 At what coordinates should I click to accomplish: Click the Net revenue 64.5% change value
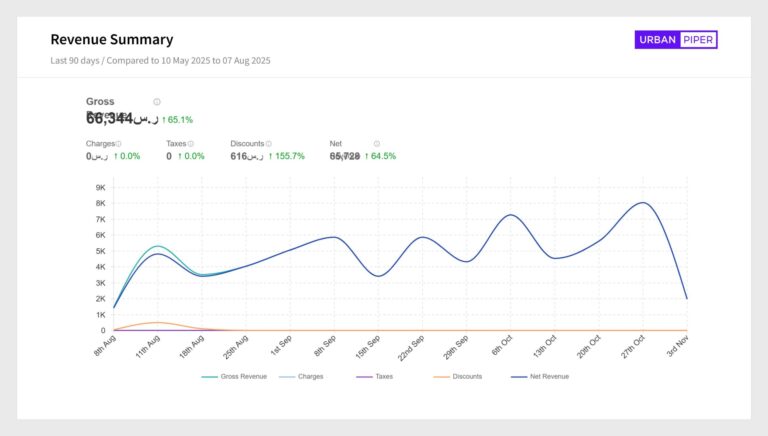click(380, 156)
